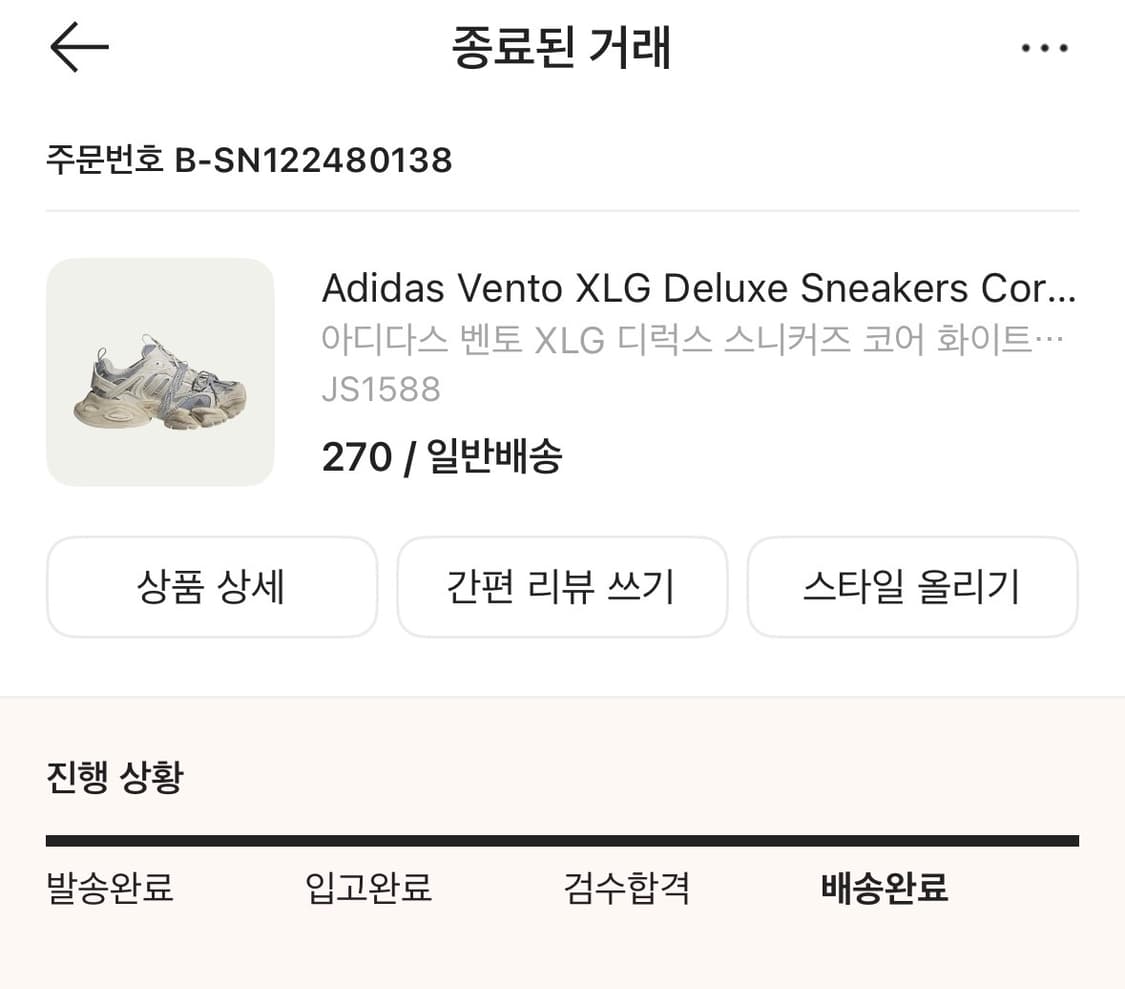Click the 종료된 거래 page title

(561, 48)
